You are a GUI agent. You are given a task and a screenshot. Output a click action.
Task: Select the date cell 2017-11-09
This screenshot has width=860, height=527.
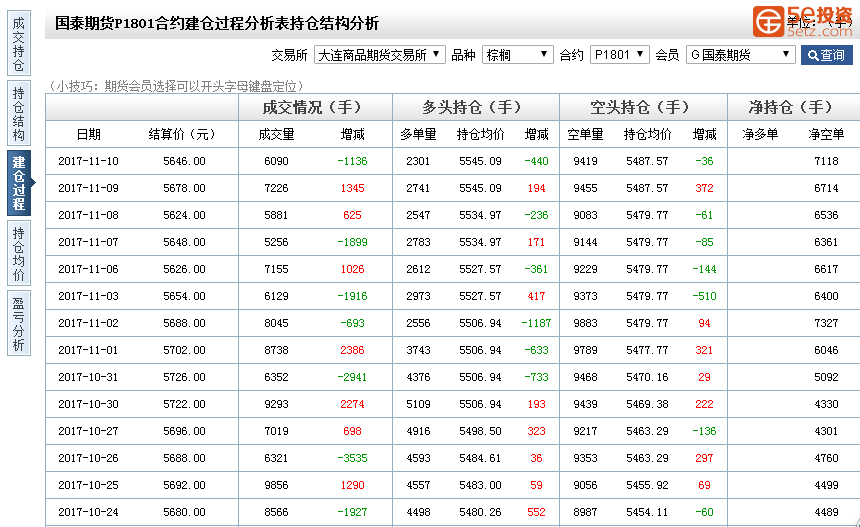pos(88,188)
